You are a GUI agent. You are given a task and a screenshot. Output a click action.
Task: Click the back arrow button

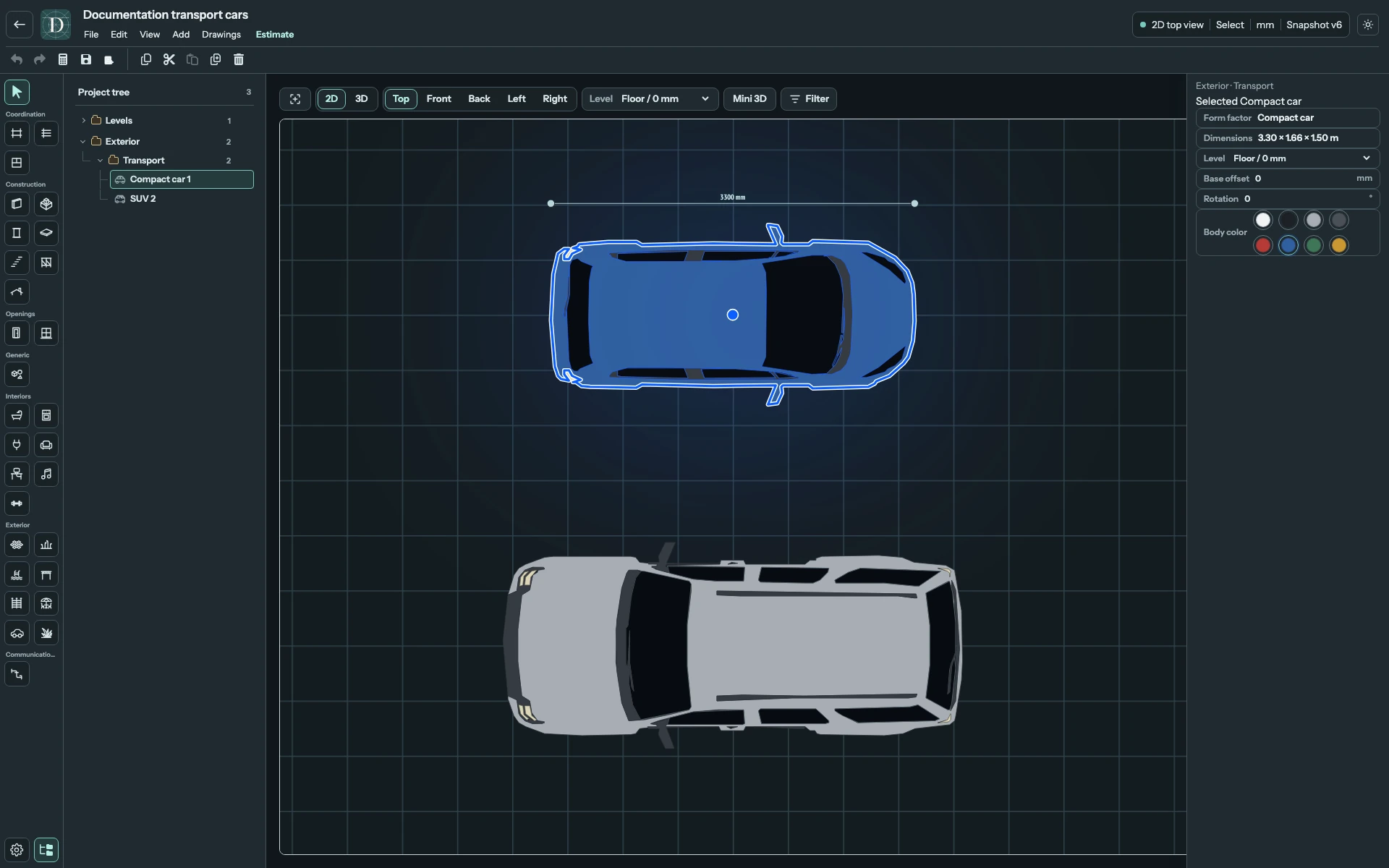click(x=20, y=25)
